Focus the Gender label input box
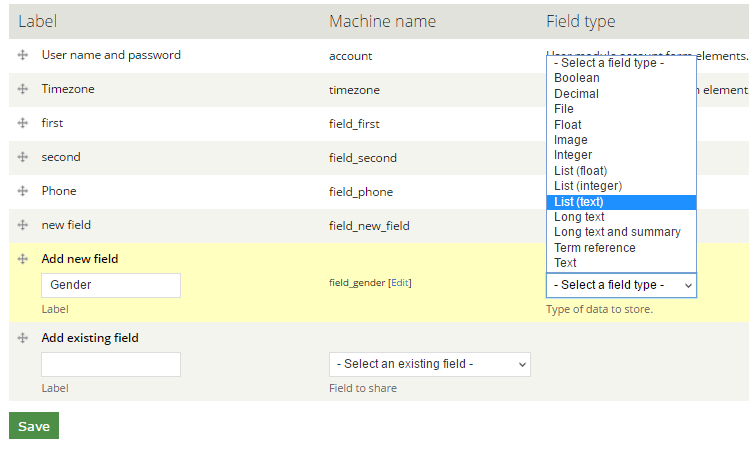The width and height of the screenshot is (749, 459). (111, 285)
